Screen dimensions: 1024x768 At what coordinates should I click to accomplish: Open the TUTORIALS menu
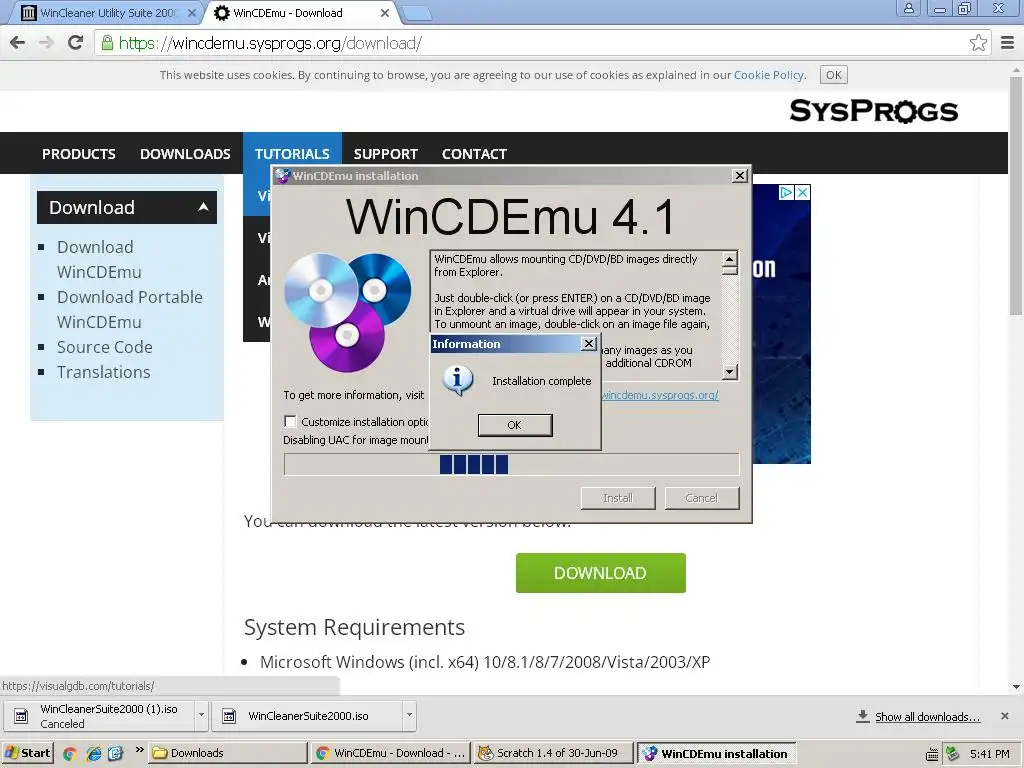292,154
